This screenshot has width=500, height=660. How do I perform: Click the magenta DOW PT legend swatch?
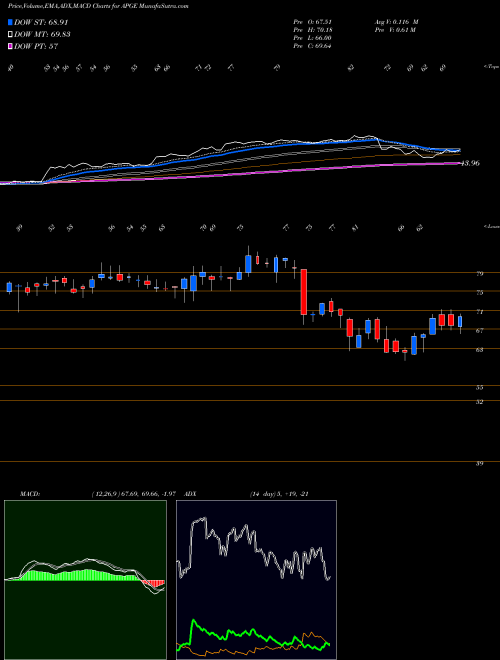10,46
